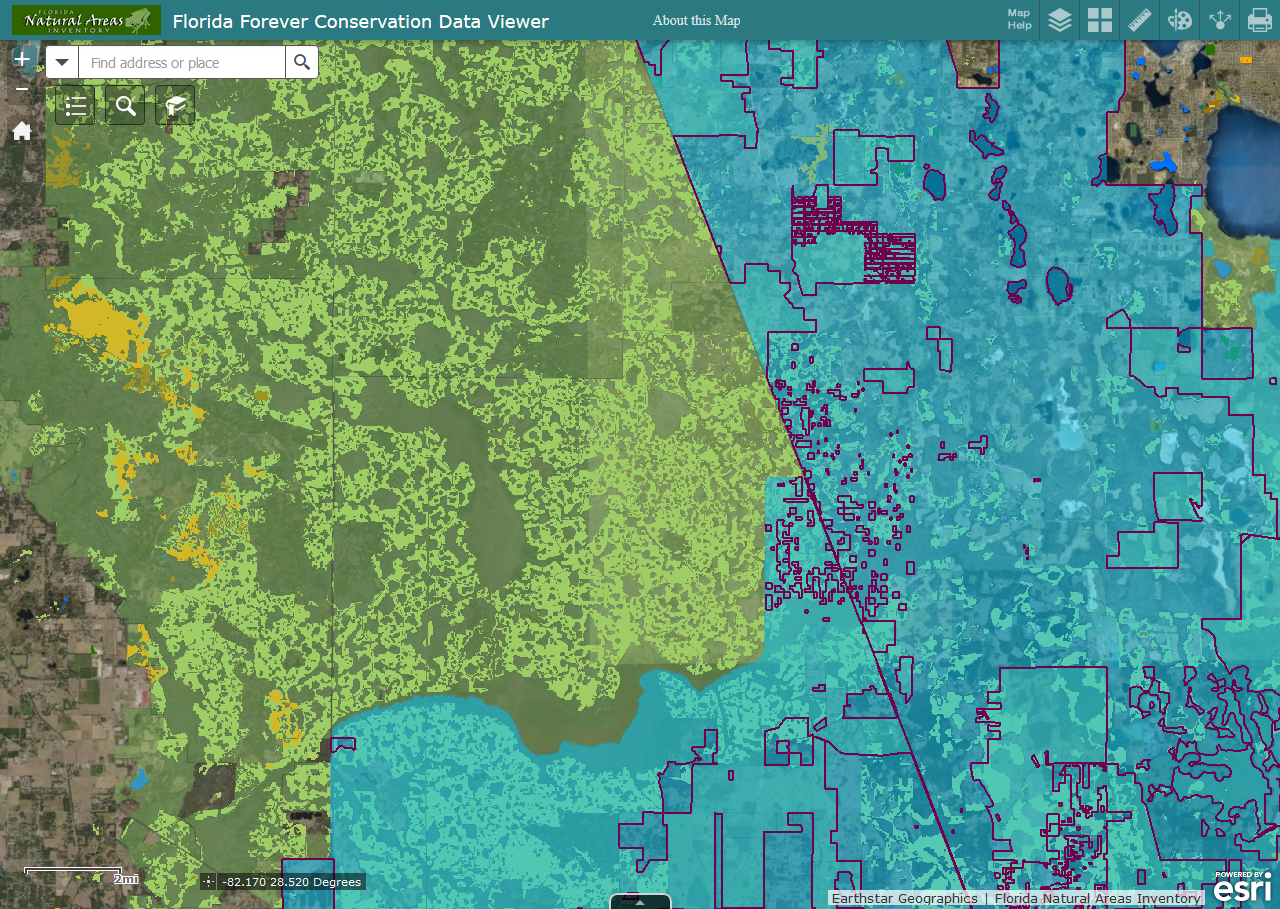
Task: Open the About this Map page
Action: pos(696,20)
